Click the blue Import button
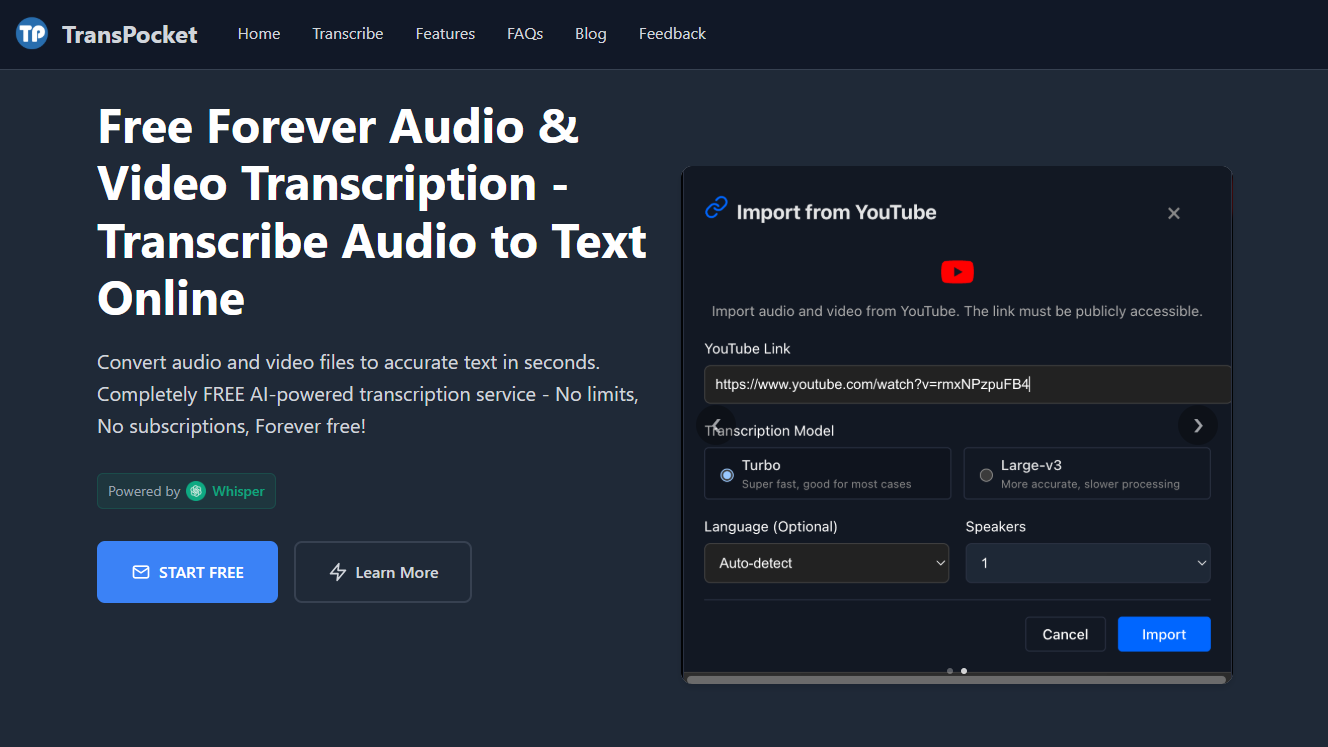Image resolution: width=1328 pixels, height=747 pixels. tap(1163, 634)
